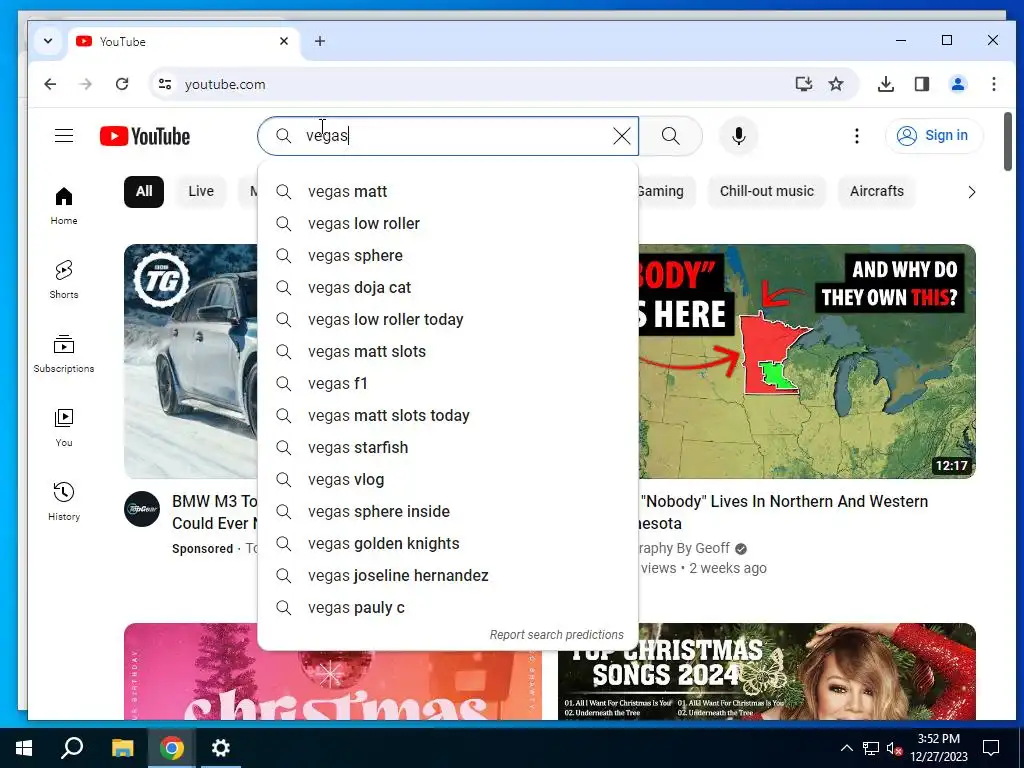
Task: Toggle Chrome side panel
Action: pos(921,84)
